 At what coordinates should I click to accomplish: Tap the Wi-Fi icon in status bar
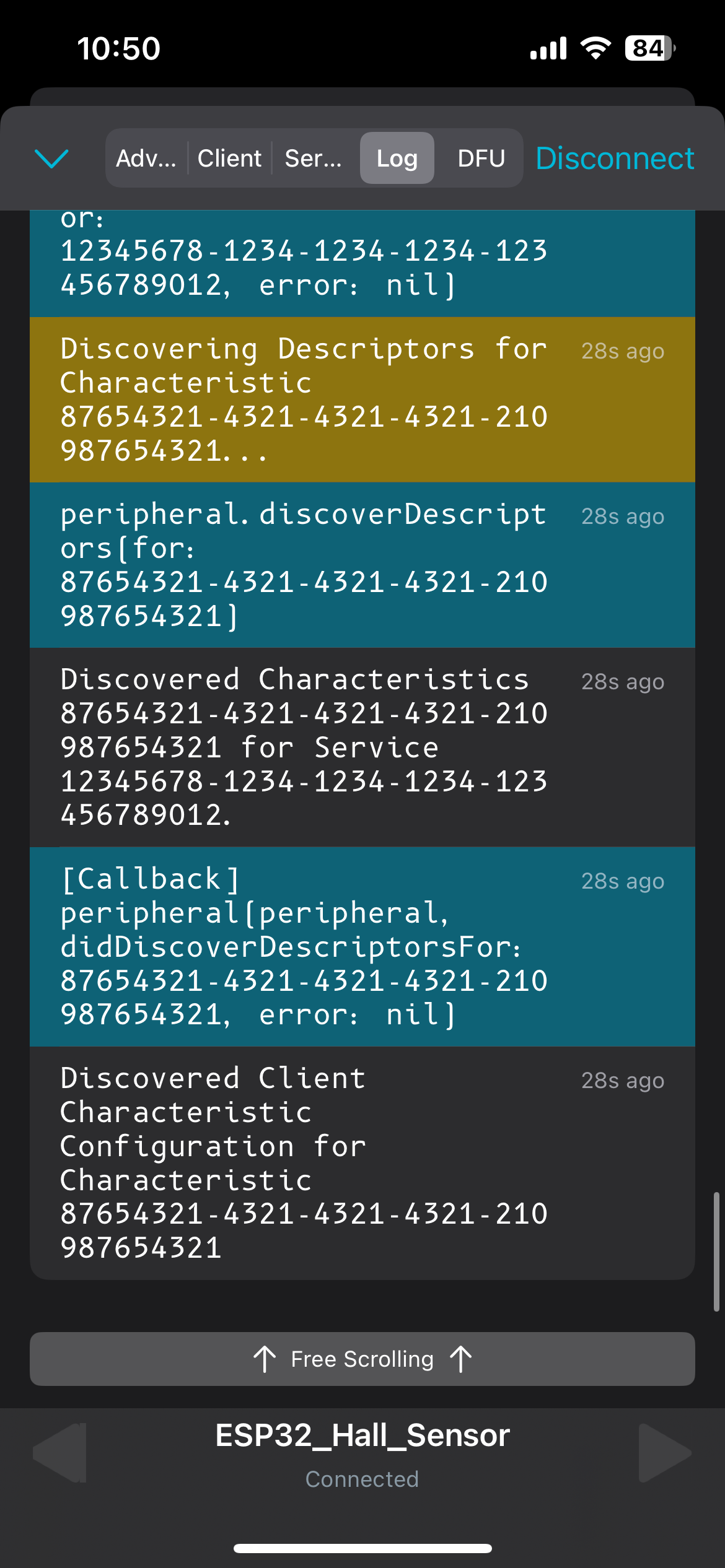tap(596, 47)
